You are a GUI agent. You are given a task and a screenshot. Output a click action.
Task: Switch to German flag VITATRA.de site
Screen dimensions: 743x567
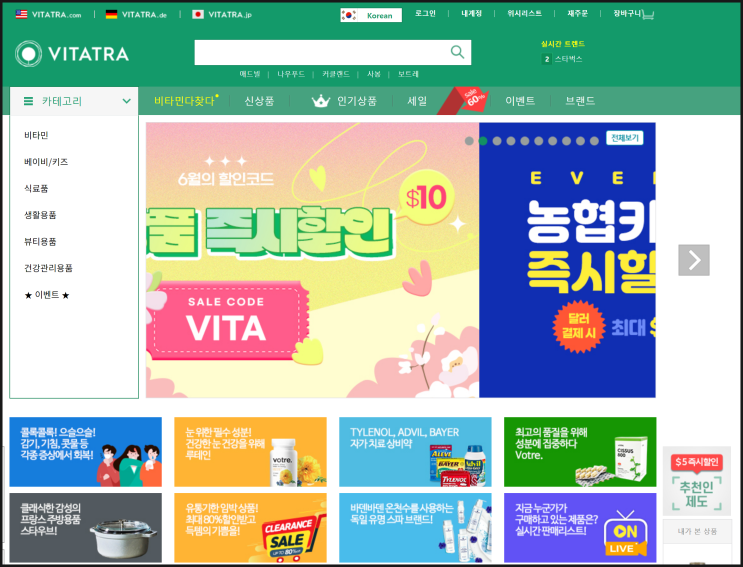pos(136,15)
